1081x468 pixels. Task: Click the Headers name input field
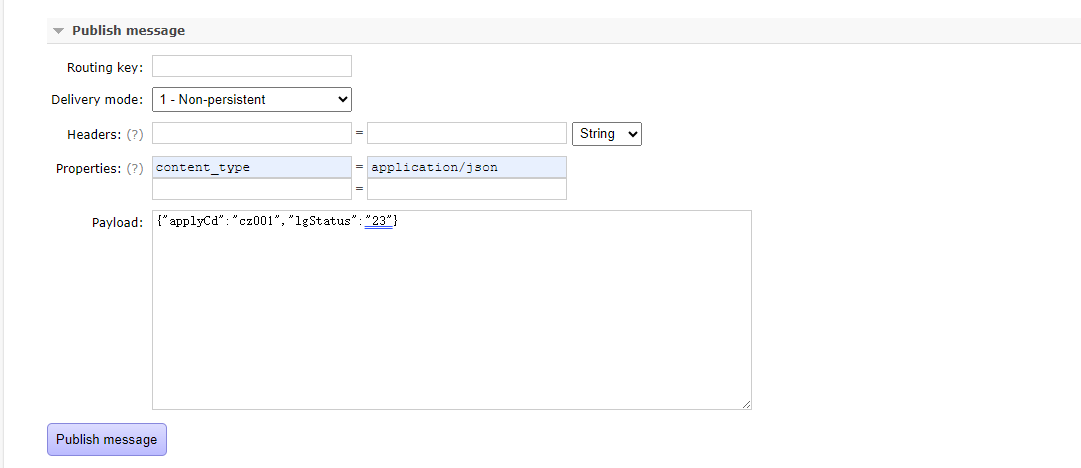pyautogui.click(x=252, y=133)
